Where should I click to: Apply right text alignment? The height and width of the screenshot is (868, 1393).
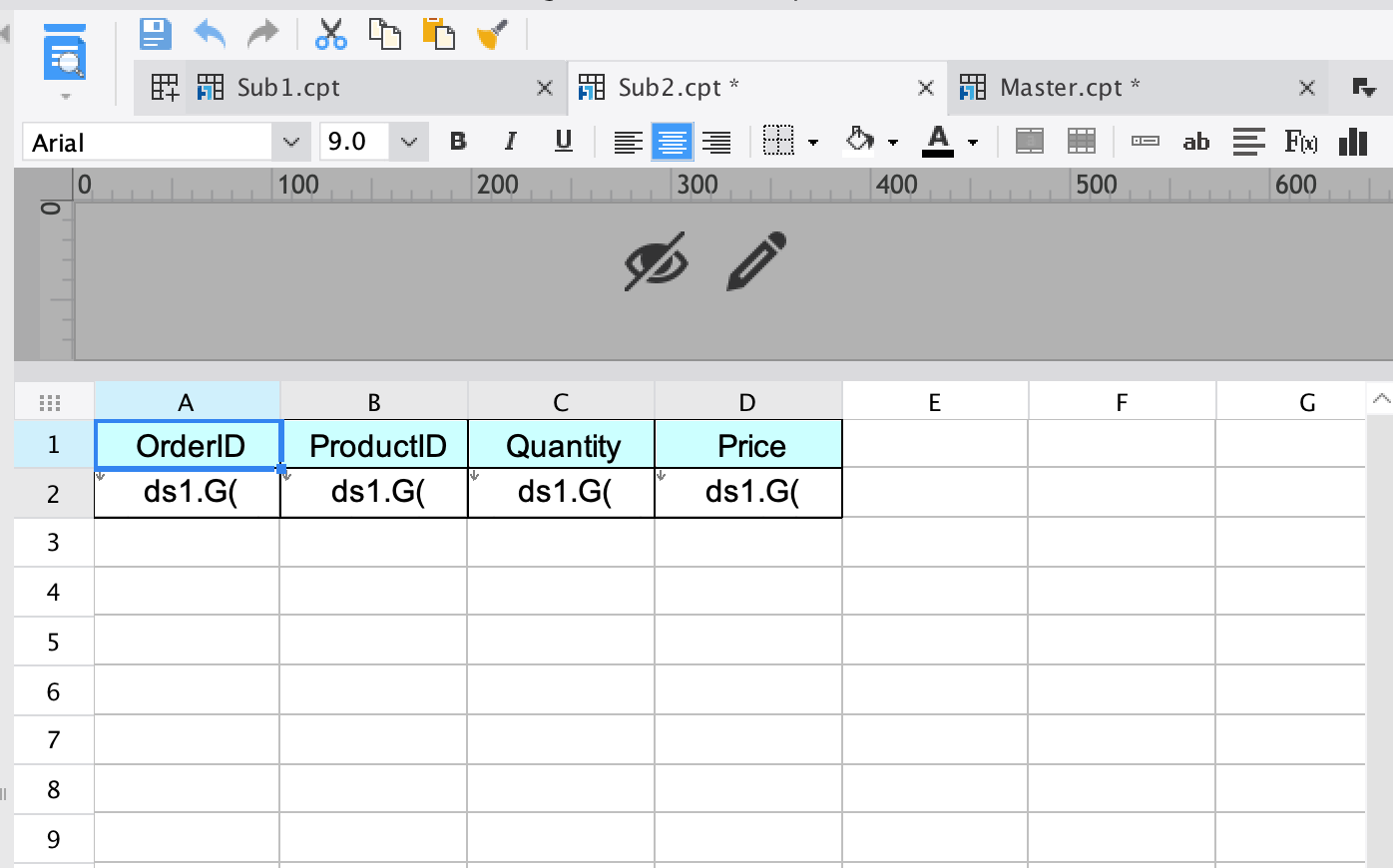coord(716,142)
